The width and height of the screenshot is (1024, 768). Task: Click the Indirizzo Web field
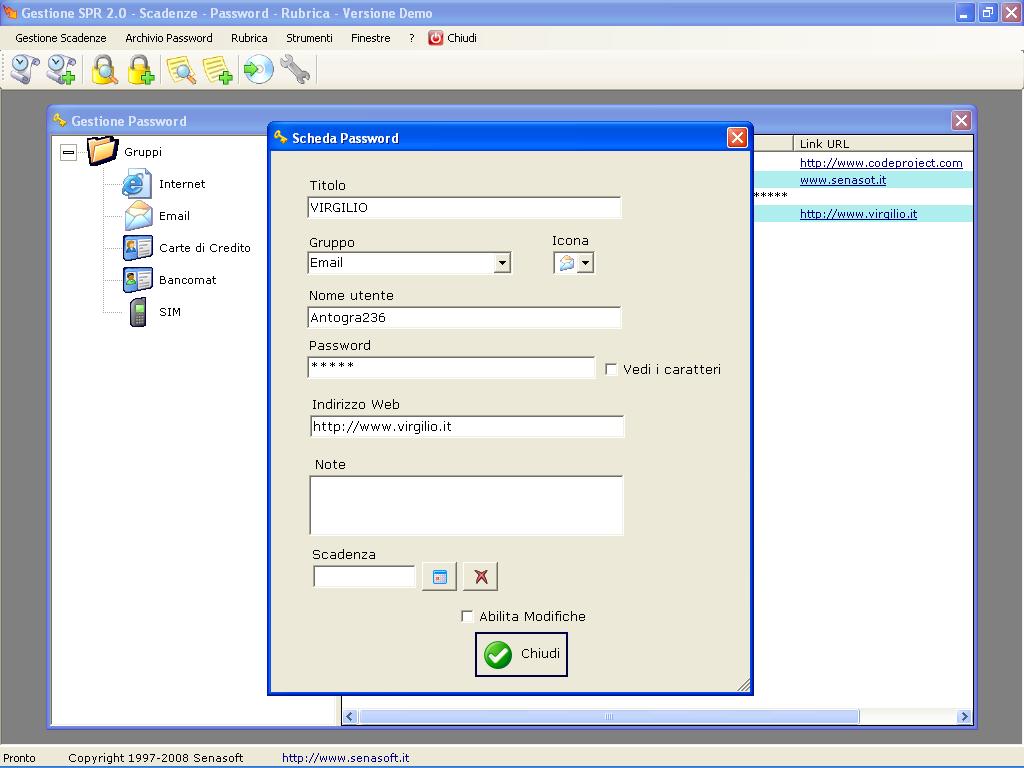[467, 426]
